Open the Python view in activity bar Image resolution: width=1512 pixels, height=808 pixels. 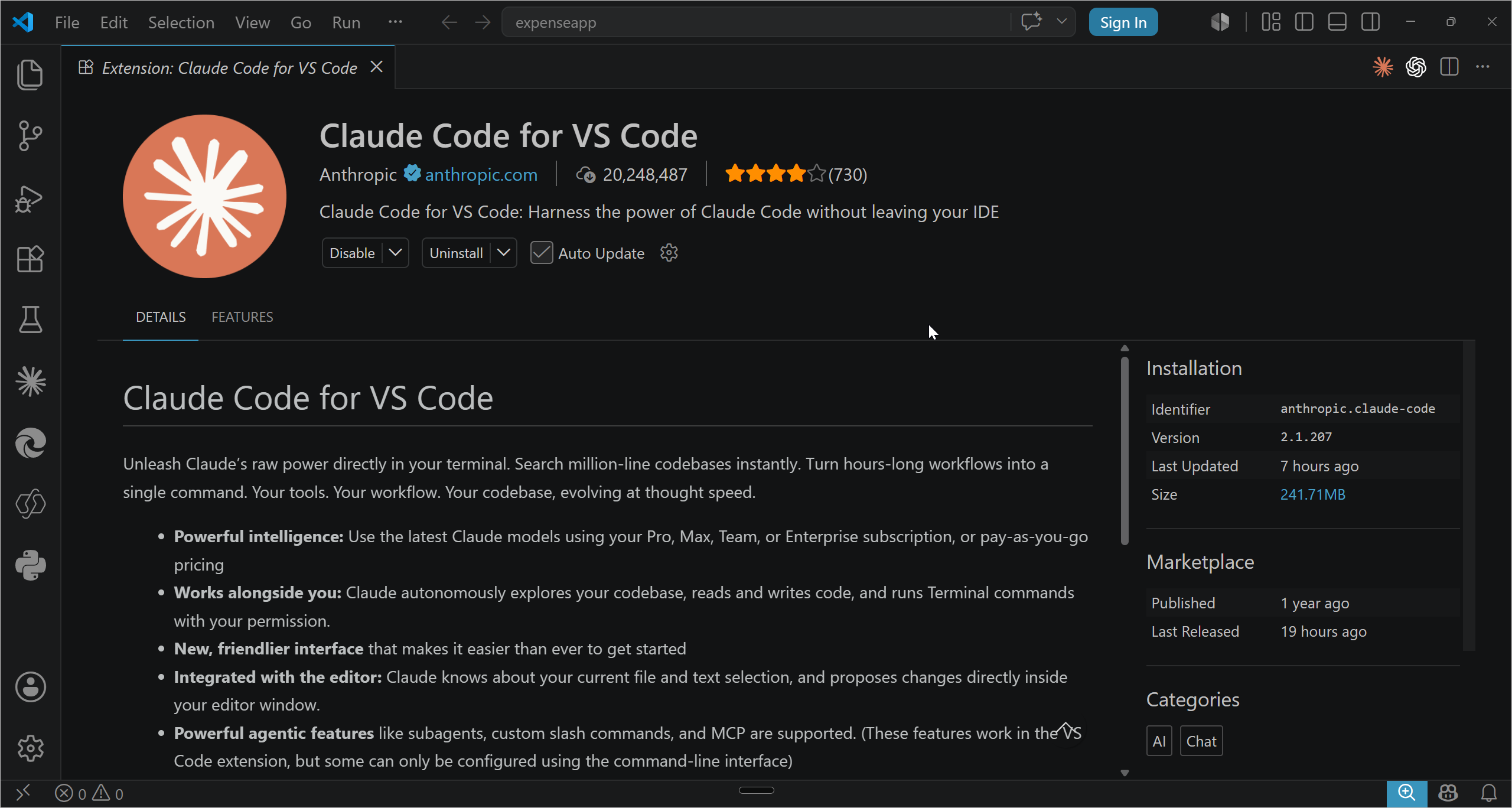click(x=30, y=565)
